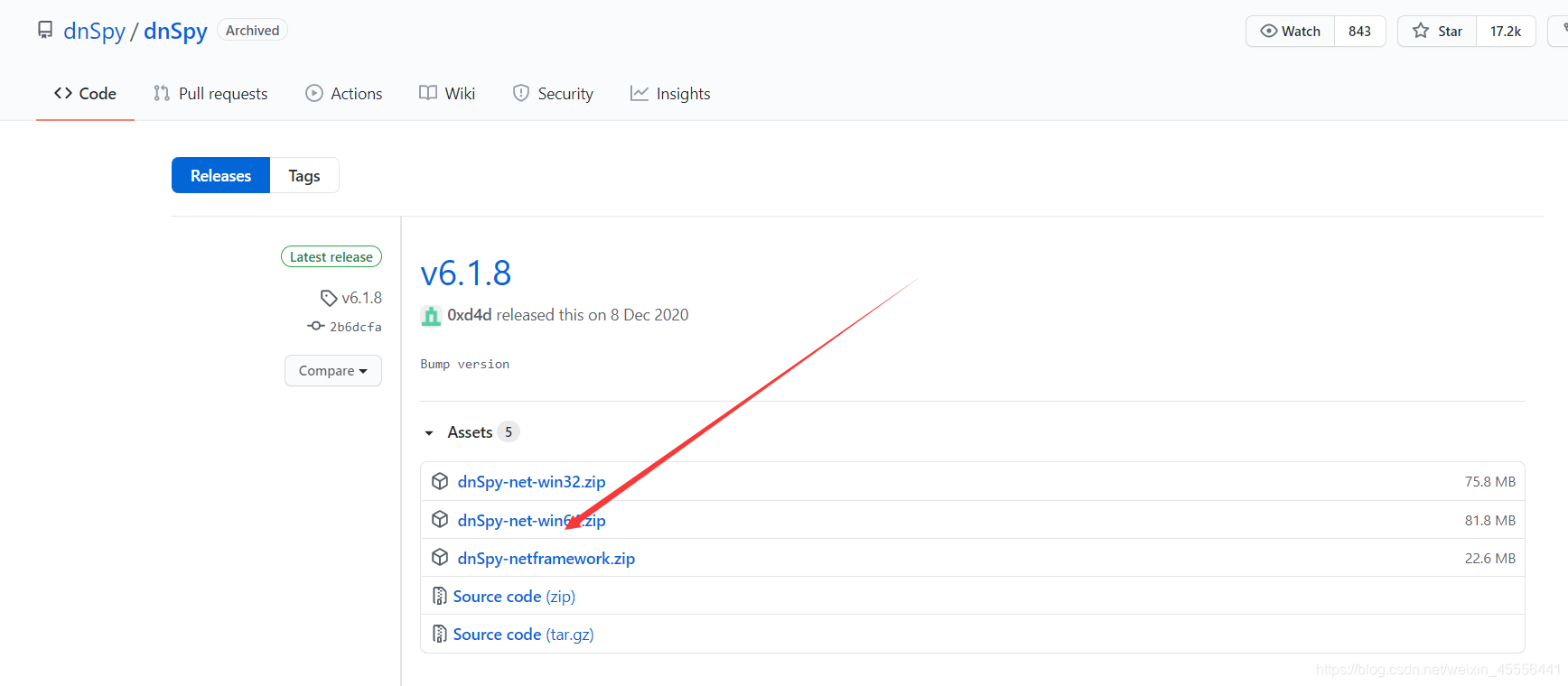Open the Actions tab
The image size is (1568, 686).
coord(343,93)
